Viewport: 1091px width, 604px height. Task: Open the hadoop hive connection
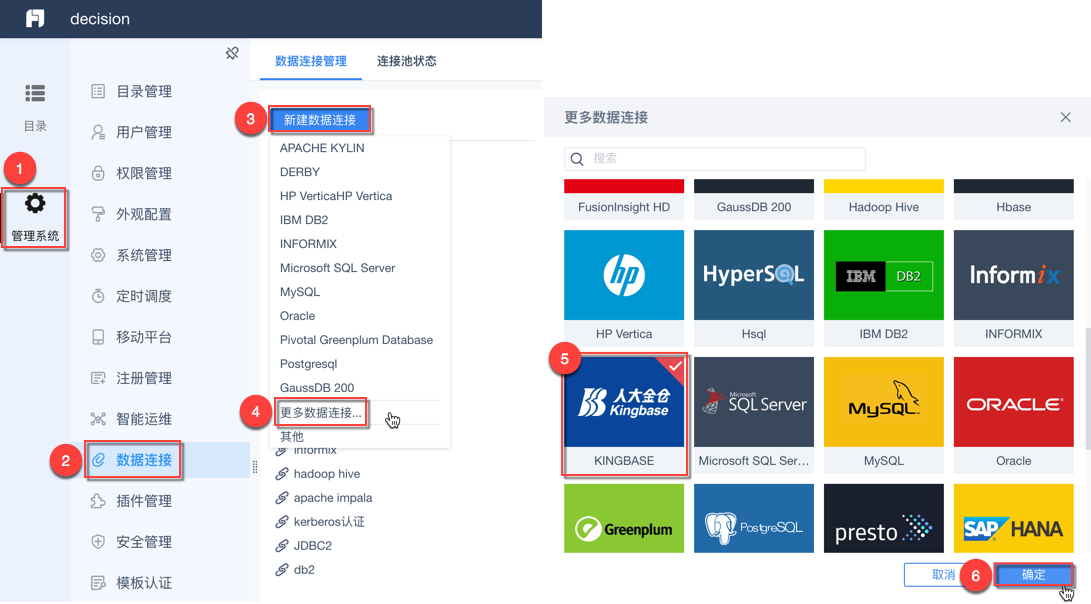(x=319, y=474)
